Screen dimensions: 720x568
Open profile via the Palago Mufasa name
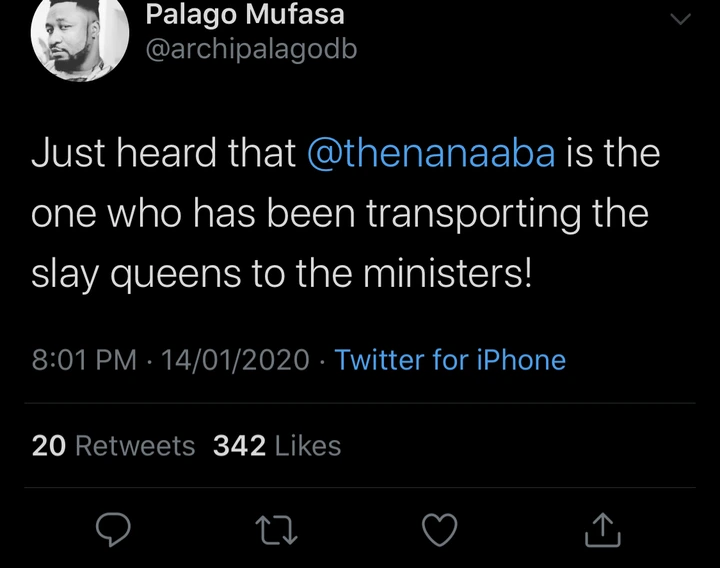click(245, 15)
